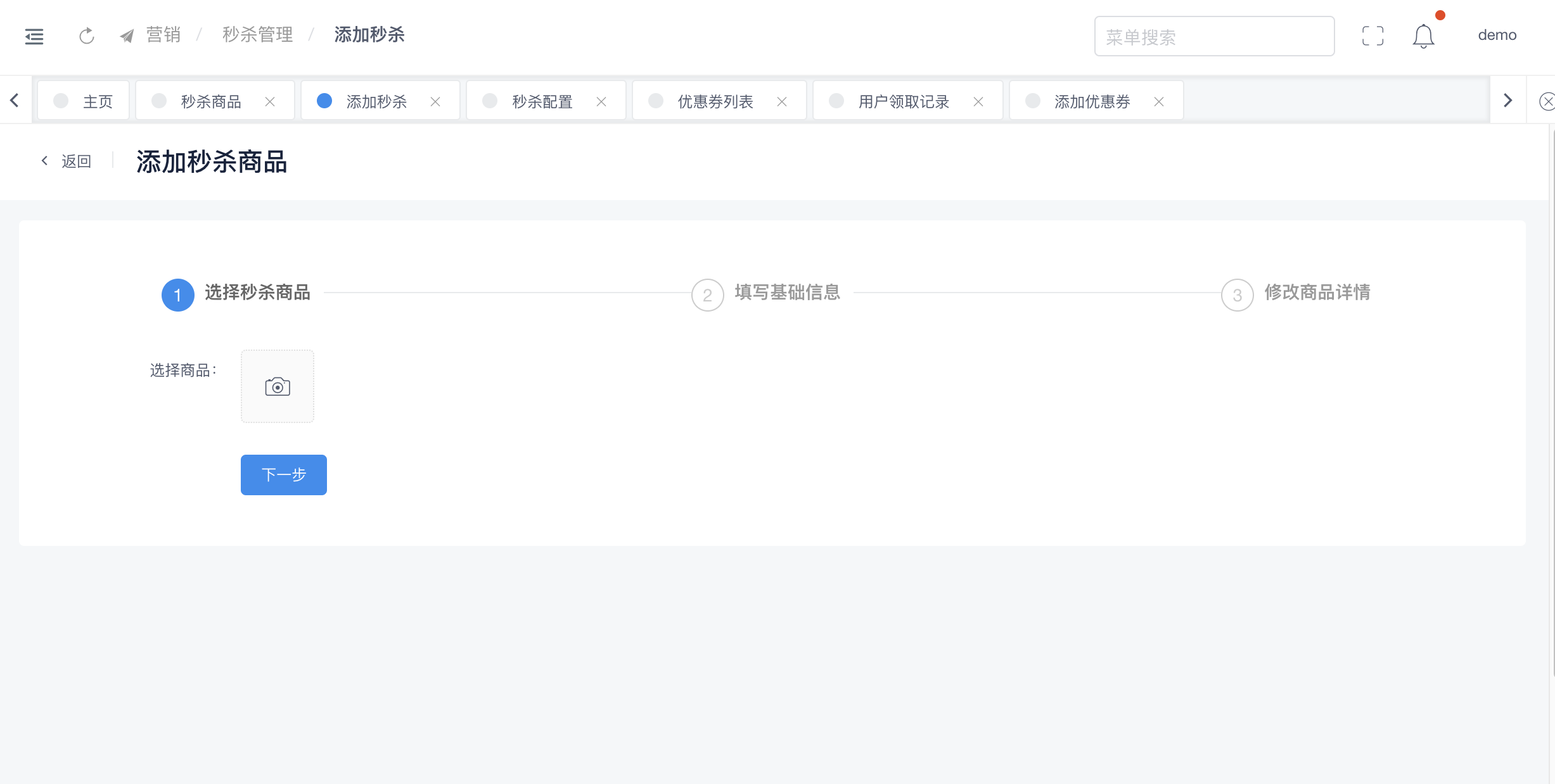
Task: Click the 下一步 button
Action: [x=284, y=475]
